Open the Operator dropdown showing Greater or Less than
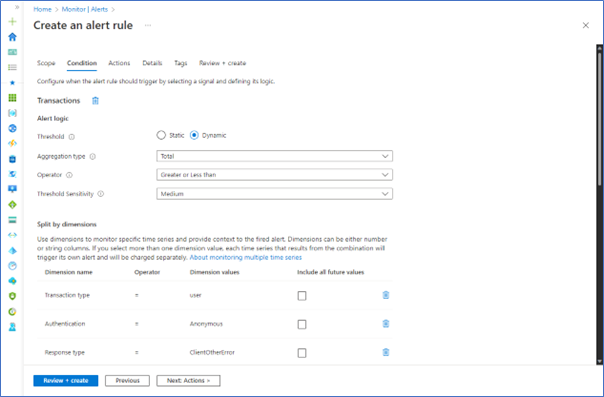This screenshot has width=604, height=397. click(x=275, y=174)
